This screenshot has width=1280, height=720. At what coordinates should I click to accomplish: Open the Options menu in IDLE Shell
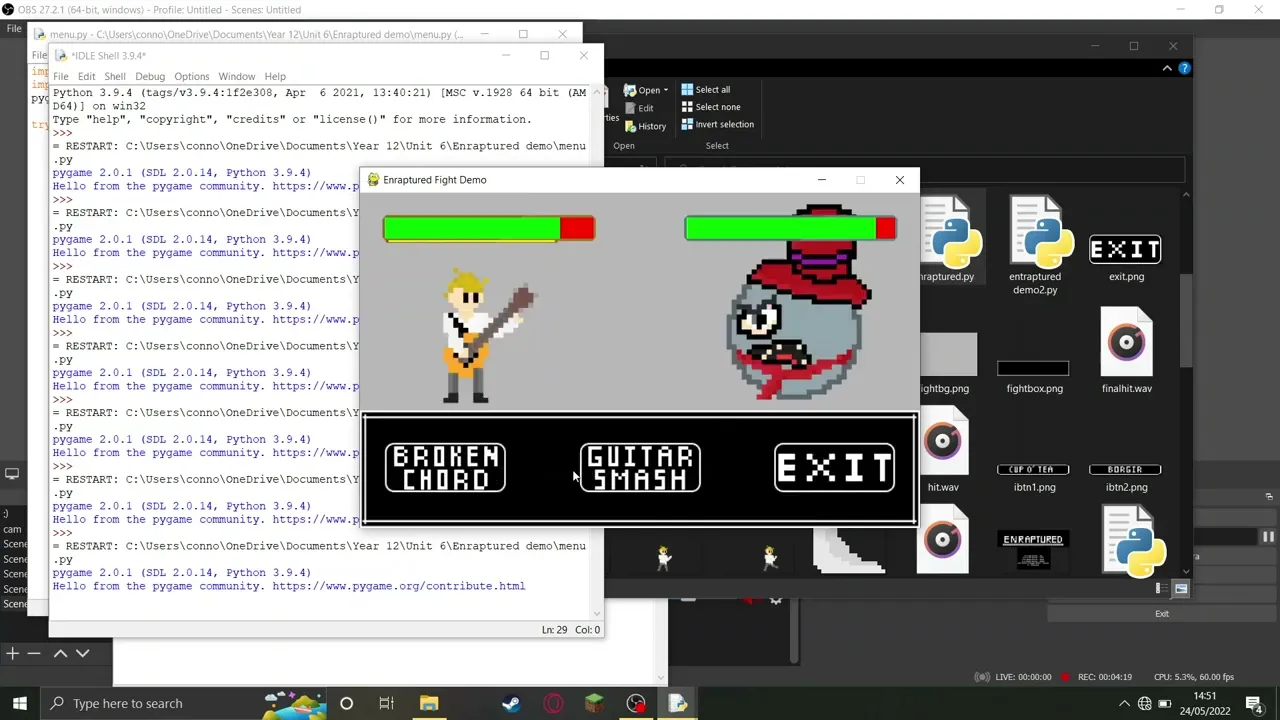tap(192, 76)
